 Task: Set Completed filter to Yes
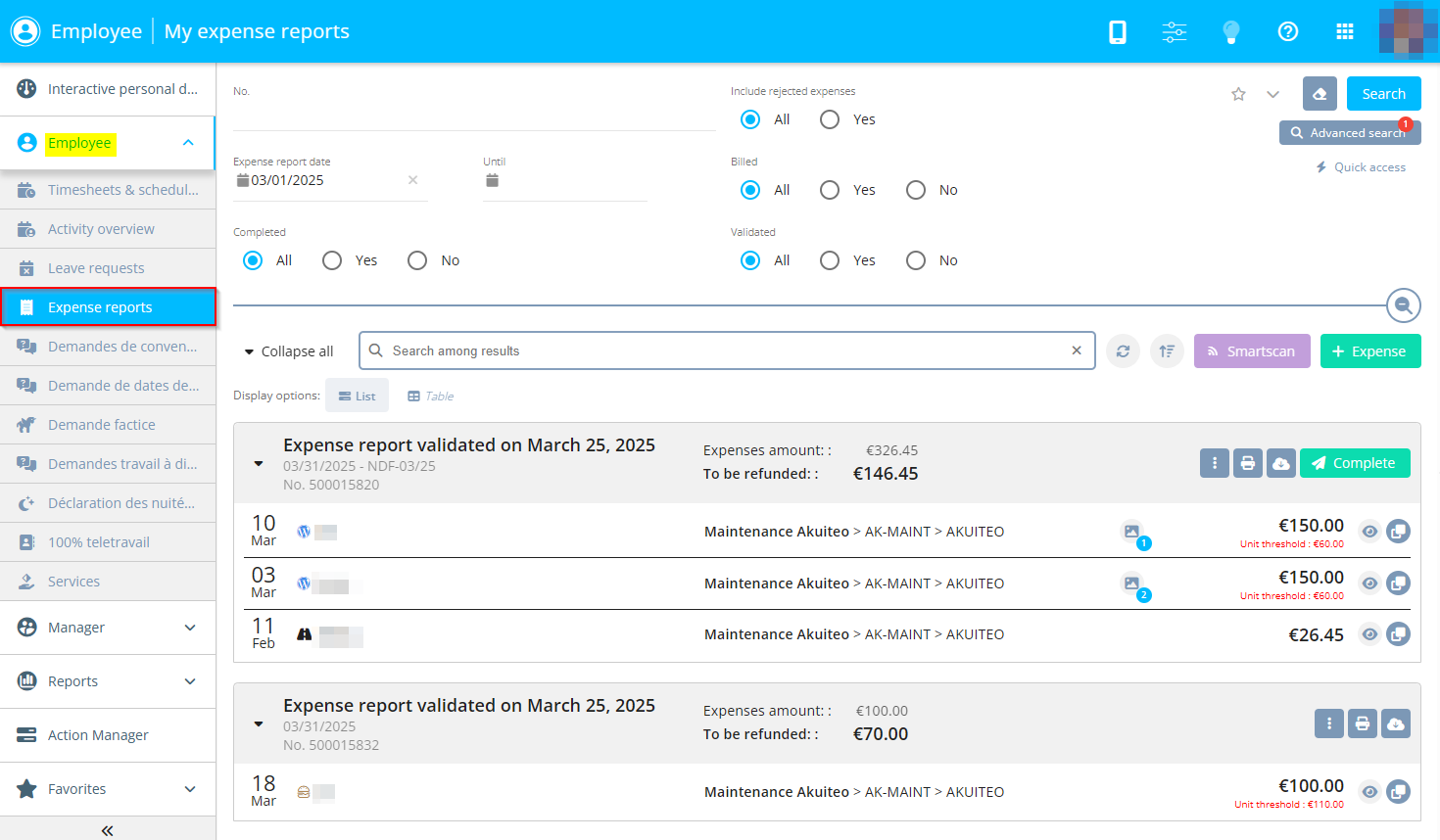pos(332,260)
